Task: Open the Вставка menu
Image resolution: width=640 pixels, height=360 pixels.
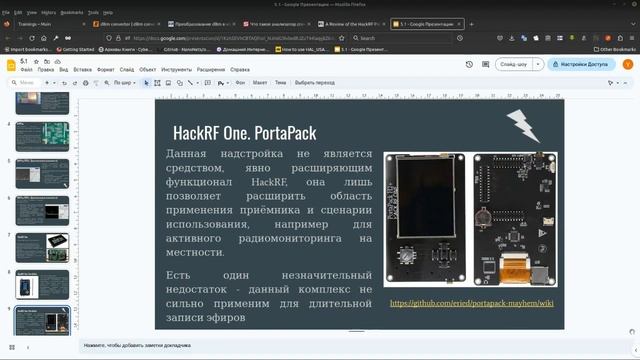Action: (x=82, y=70)
